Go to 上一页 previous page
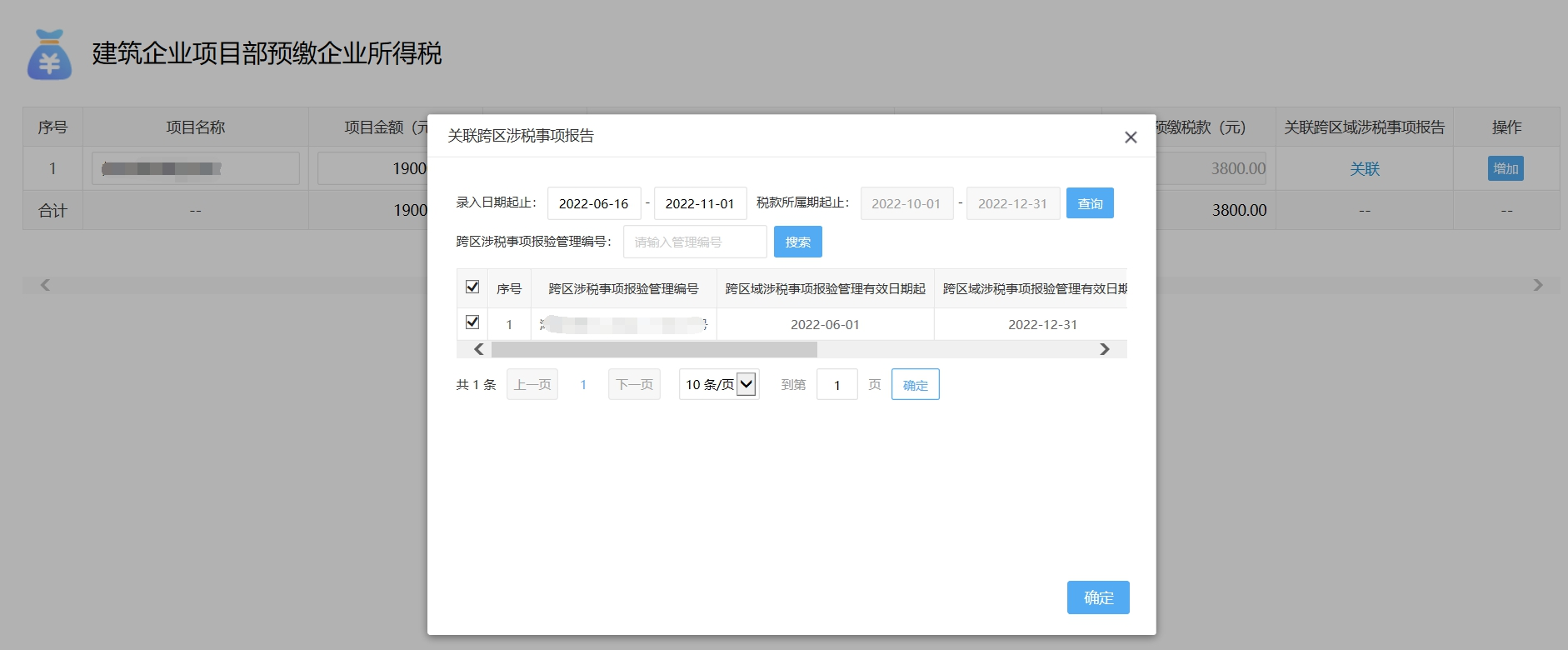 pyautogui.click(x=532, y=384)
